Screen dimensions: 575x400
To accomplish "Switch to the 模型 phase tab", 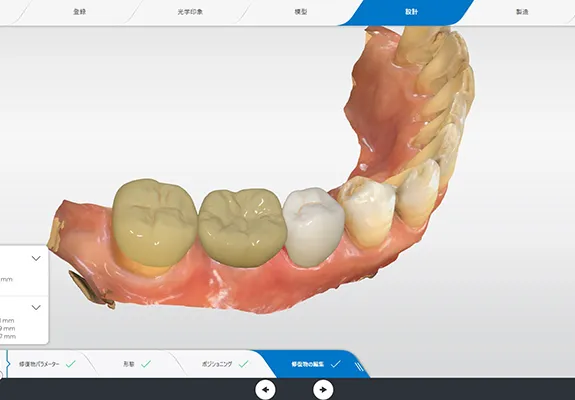I will [x=301, y=12].
